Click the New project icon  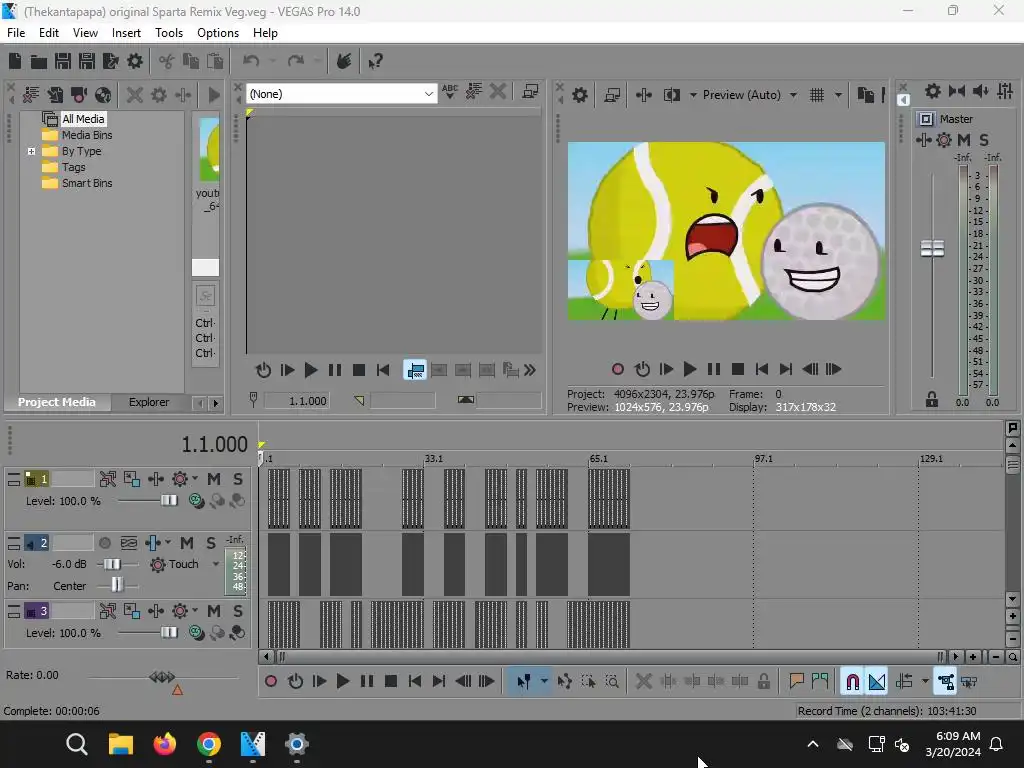pyautogui.click(x=14, y=61)
